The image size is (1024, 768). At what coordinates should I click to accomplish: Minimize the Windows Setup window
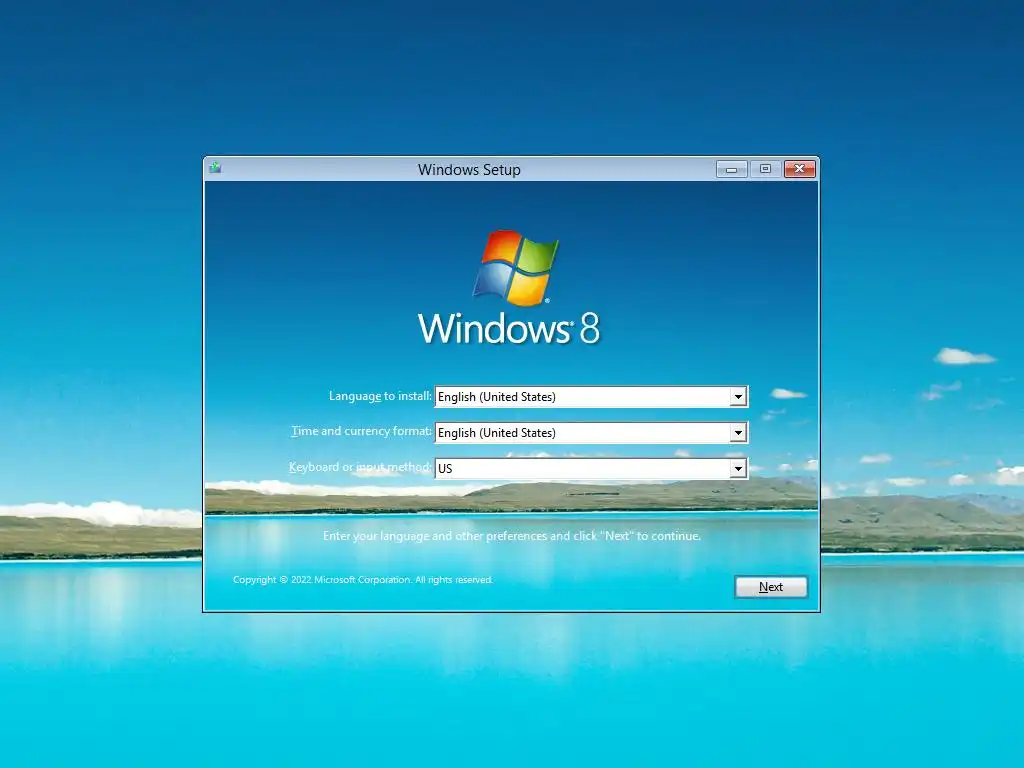[731, 169]
